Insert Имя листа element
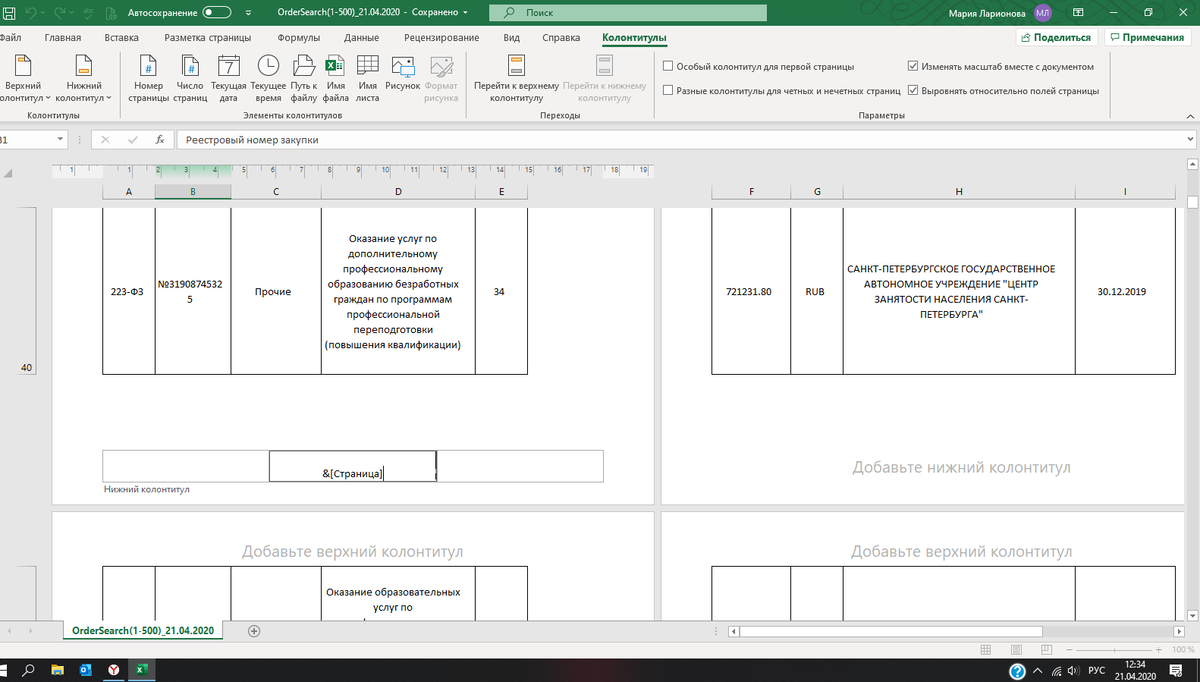 pos(367,79)
